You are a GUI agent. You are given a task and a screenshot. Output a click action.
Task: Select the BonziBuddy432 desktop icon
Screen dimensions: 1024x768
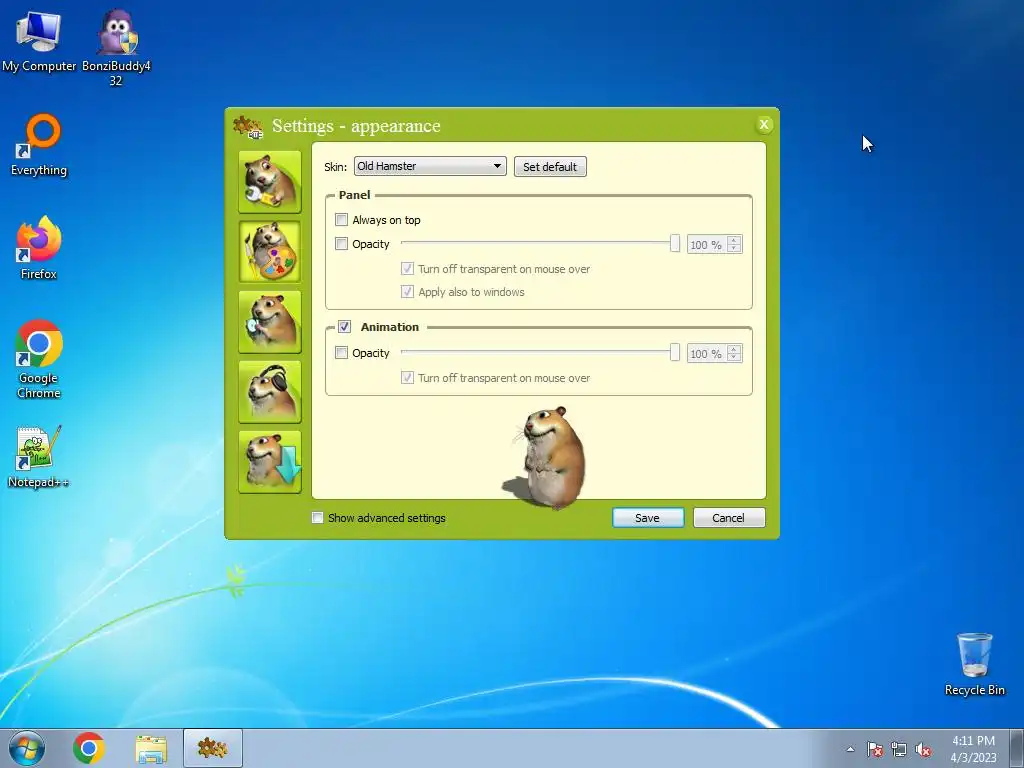(116, 47)
